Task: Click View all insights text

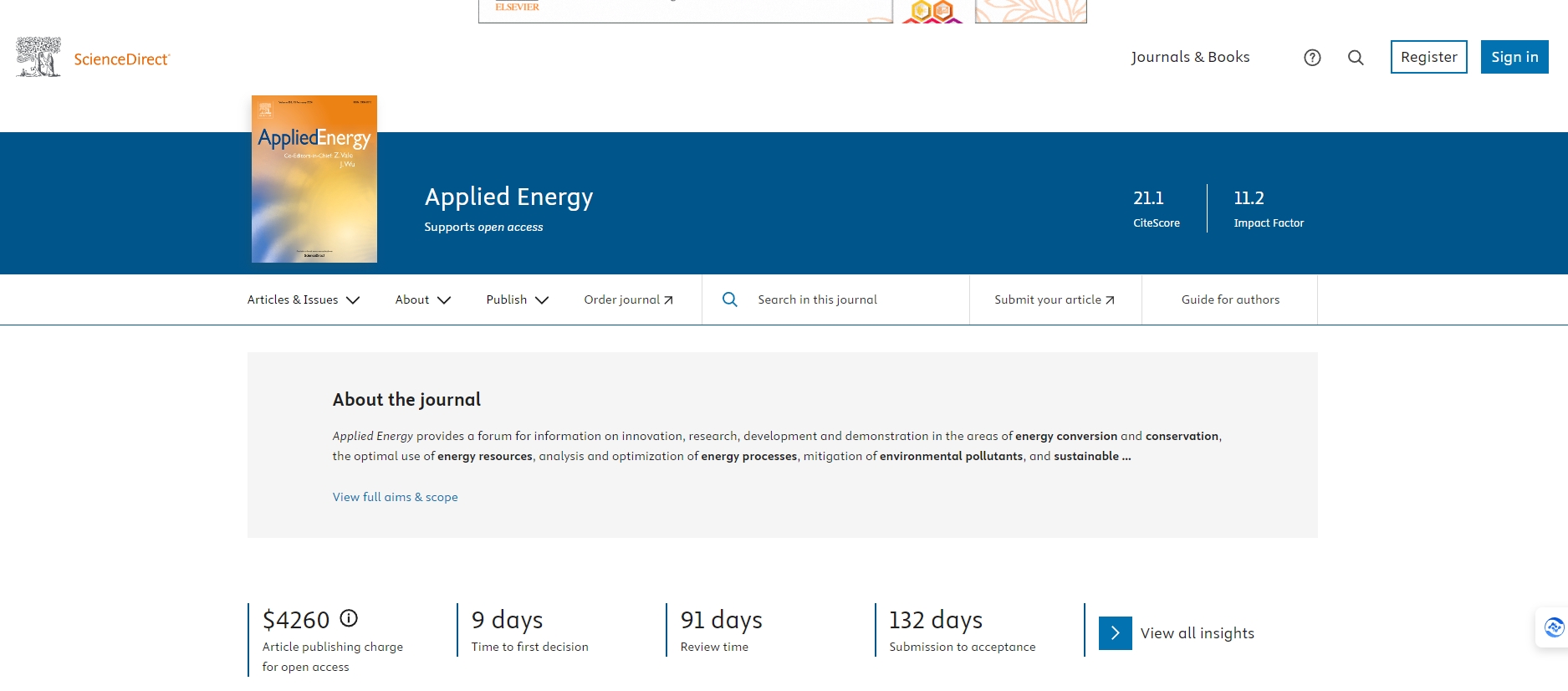Action: point(1197,633)
